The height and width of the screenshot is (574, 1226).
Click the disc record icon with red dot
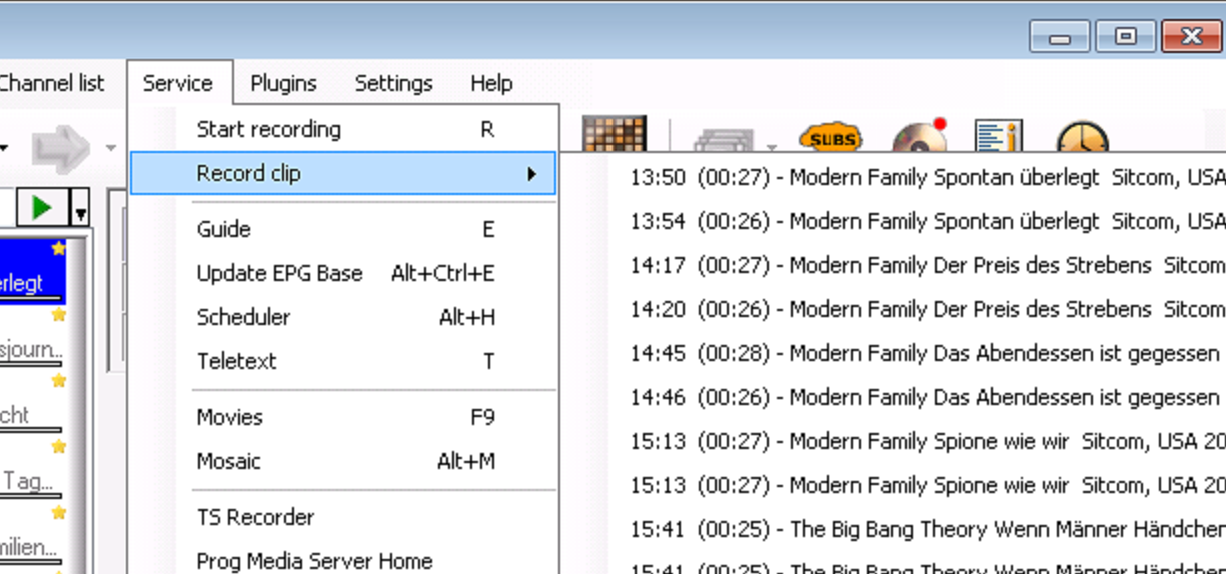[x=919, y=138]
